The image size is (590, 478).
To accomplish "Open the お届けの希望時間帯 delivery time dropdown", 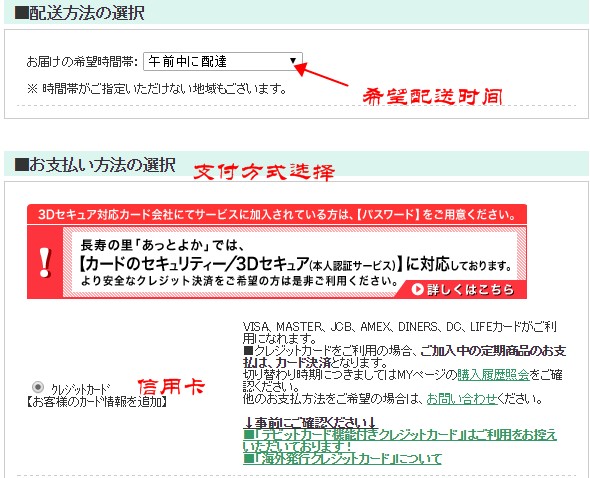I will point(223,61).
